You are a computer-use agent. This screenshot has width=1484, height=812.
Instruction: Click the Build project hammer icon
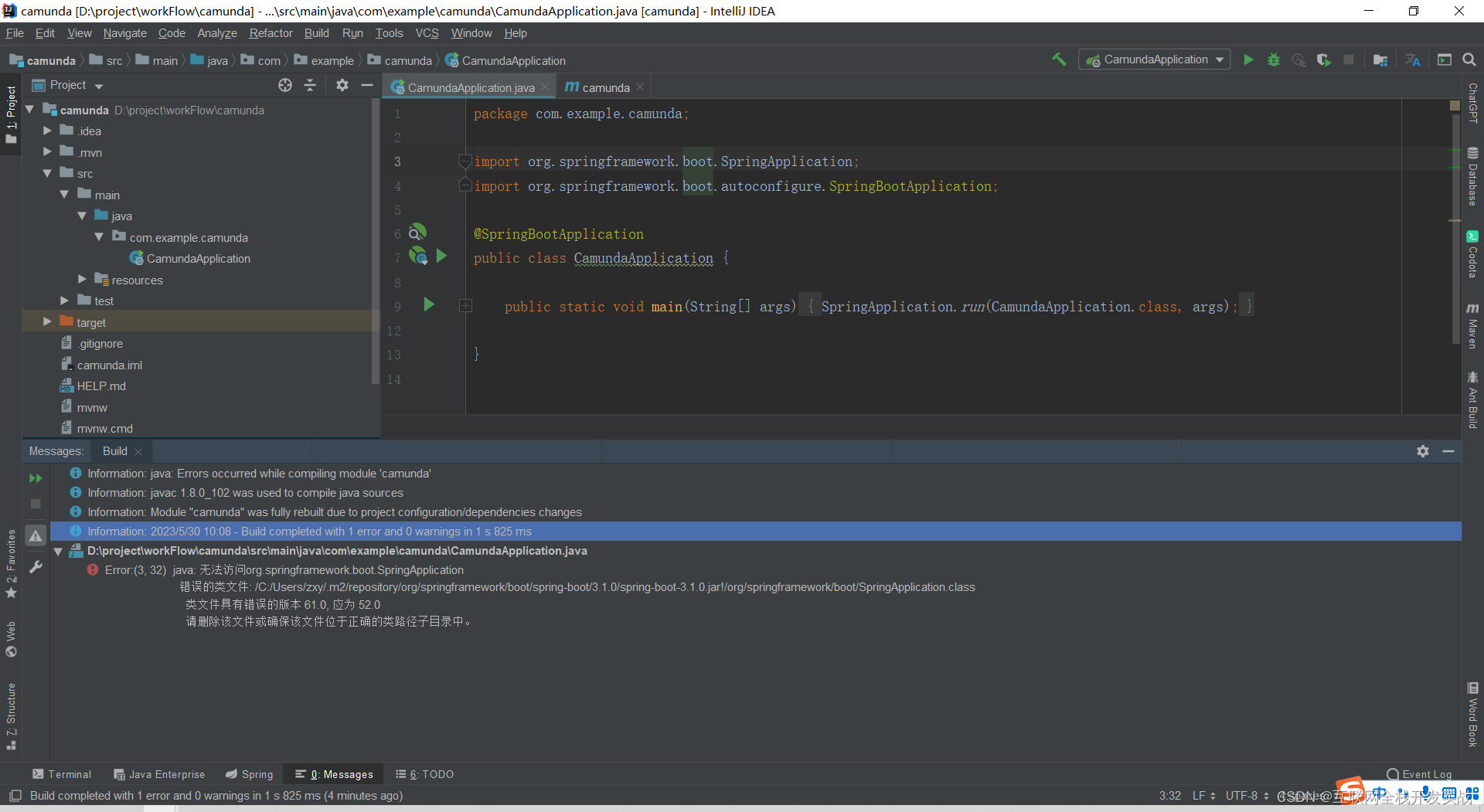point(1059,59)
